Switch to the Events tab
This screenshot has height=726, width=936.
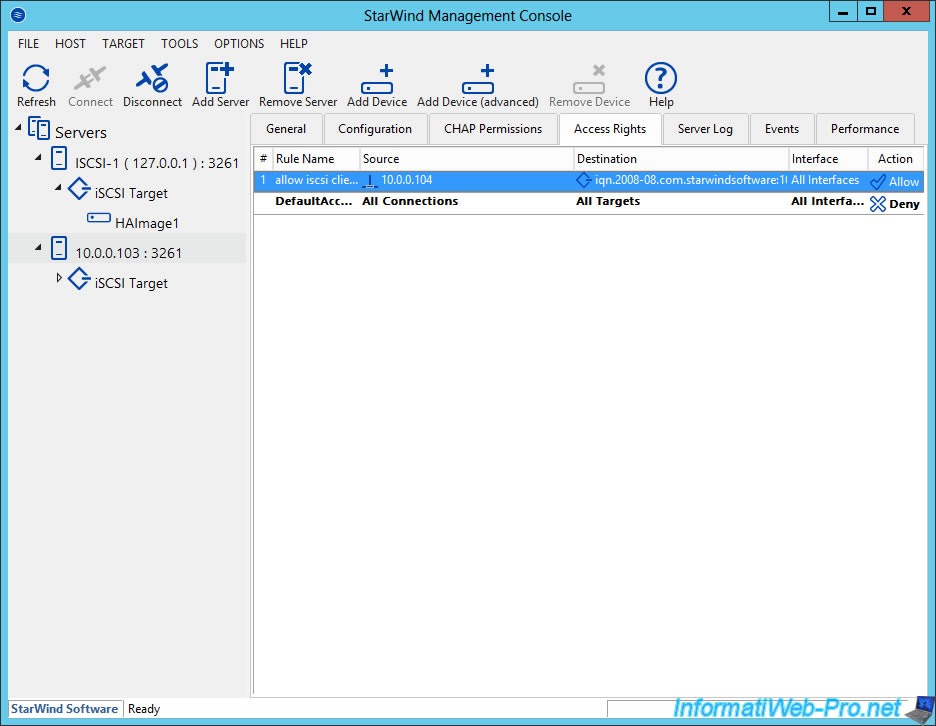click(x=781, y=129)
